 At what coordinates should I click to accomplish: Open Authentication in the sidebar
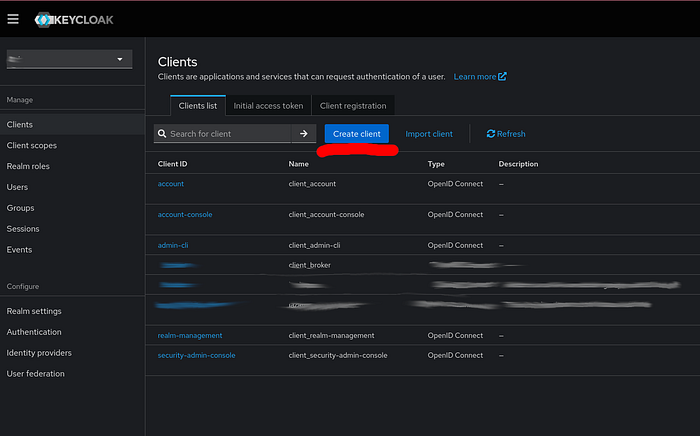(x=72, y=332)
